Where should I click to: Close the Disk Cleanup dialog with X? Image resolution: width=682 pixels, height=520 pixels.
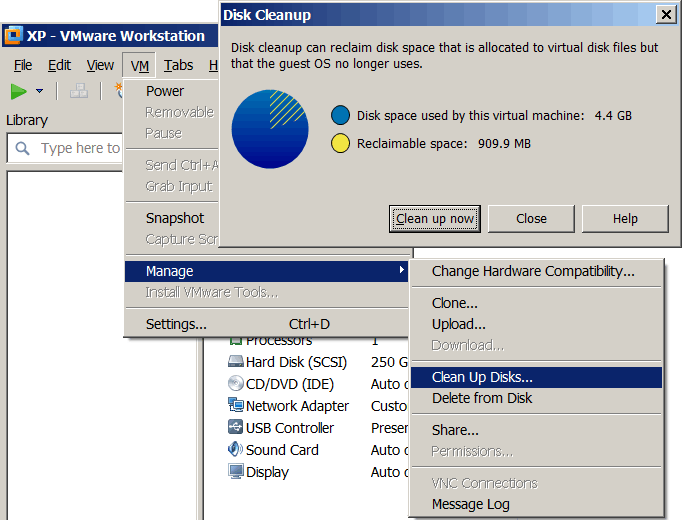666,14
